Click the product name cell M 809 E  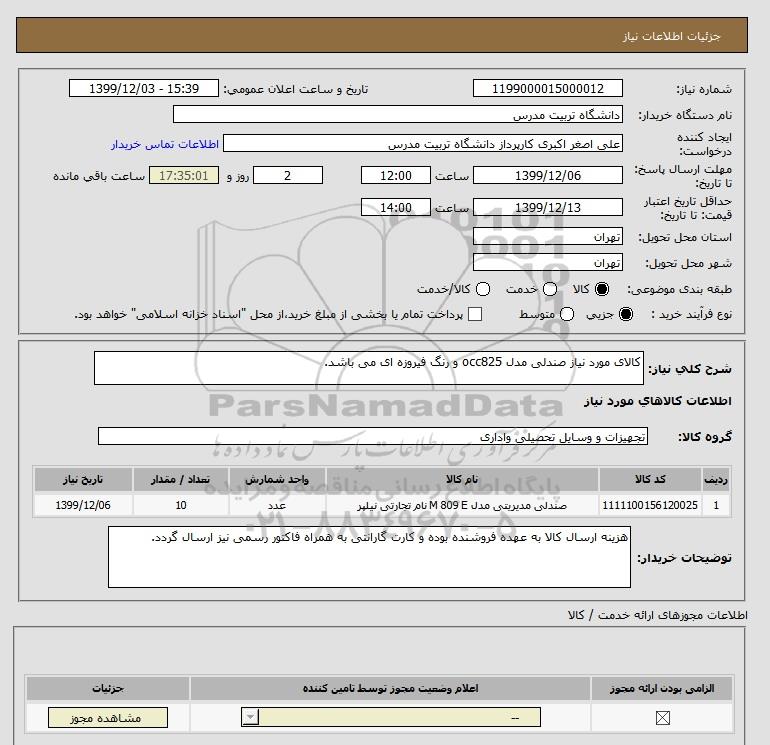point(462,505)
